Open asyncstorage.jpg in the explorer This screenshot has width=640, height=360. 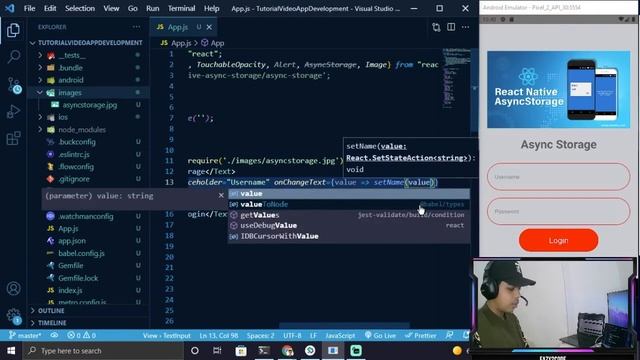click(89, 105)
